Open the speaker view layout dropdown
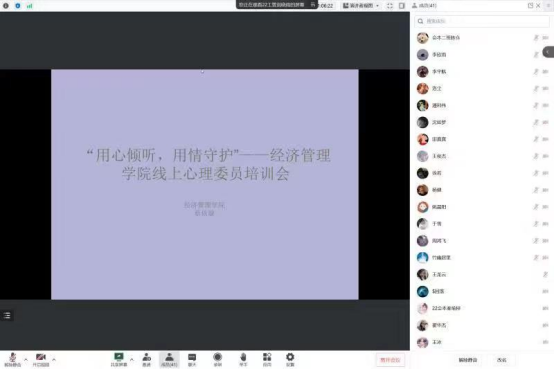This screenshot has height=369, width=554. (x=361, y=6)
